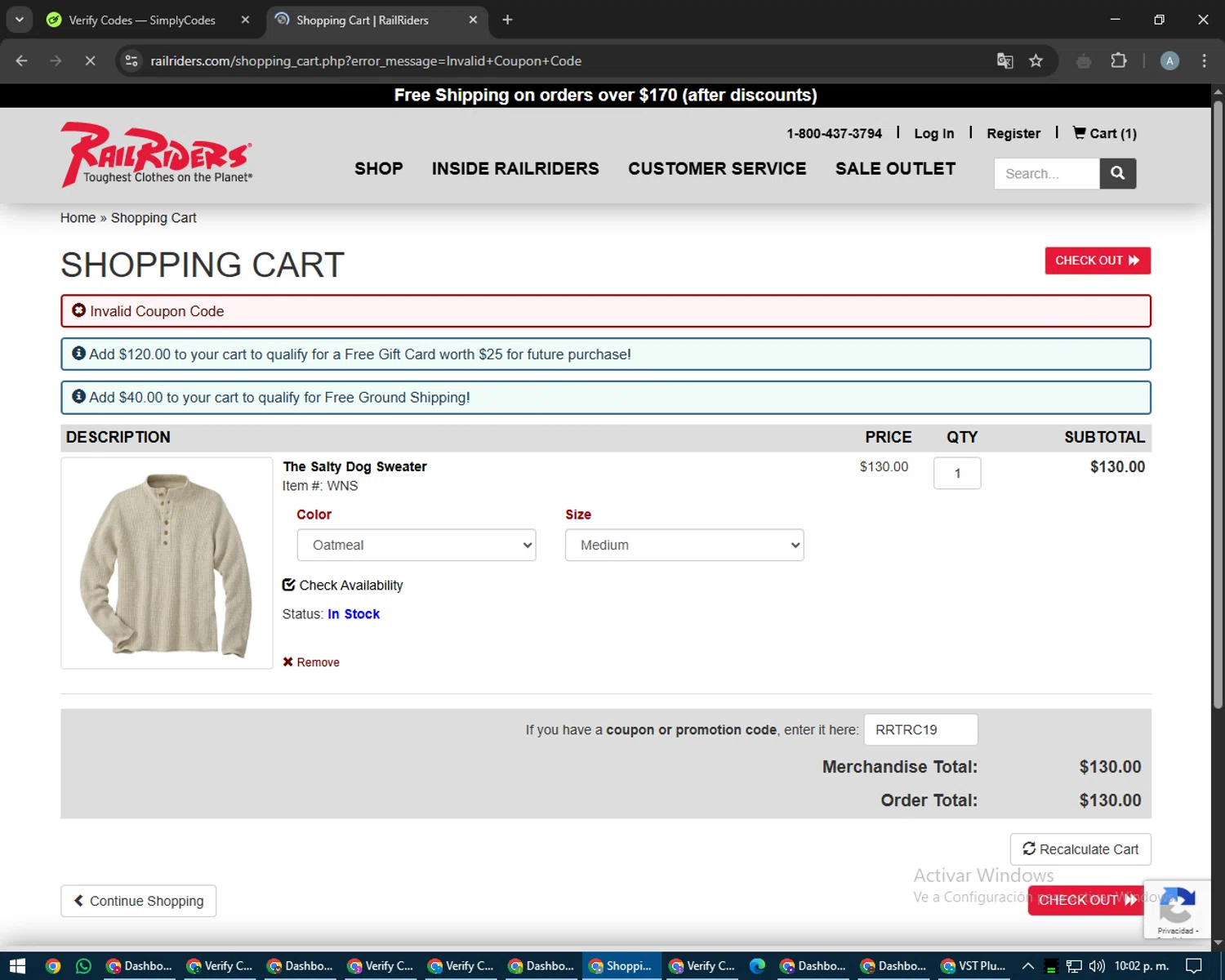Close the Shopping Cart | RailRiders tab
The image size is (1225, 980).
click(x=473, y=20)
